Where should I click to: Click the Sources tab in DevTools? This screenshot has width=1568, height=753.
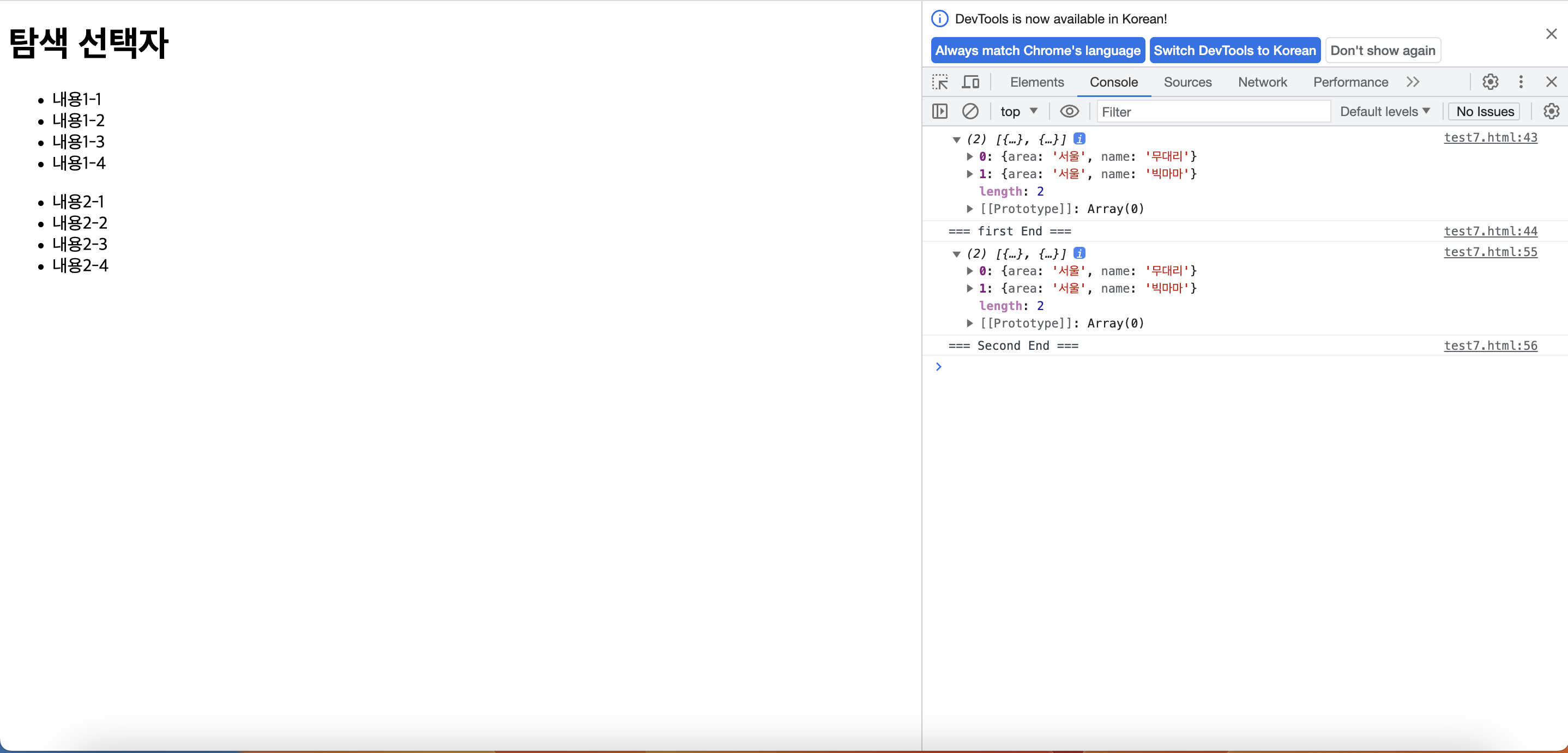pos(1188,82)
